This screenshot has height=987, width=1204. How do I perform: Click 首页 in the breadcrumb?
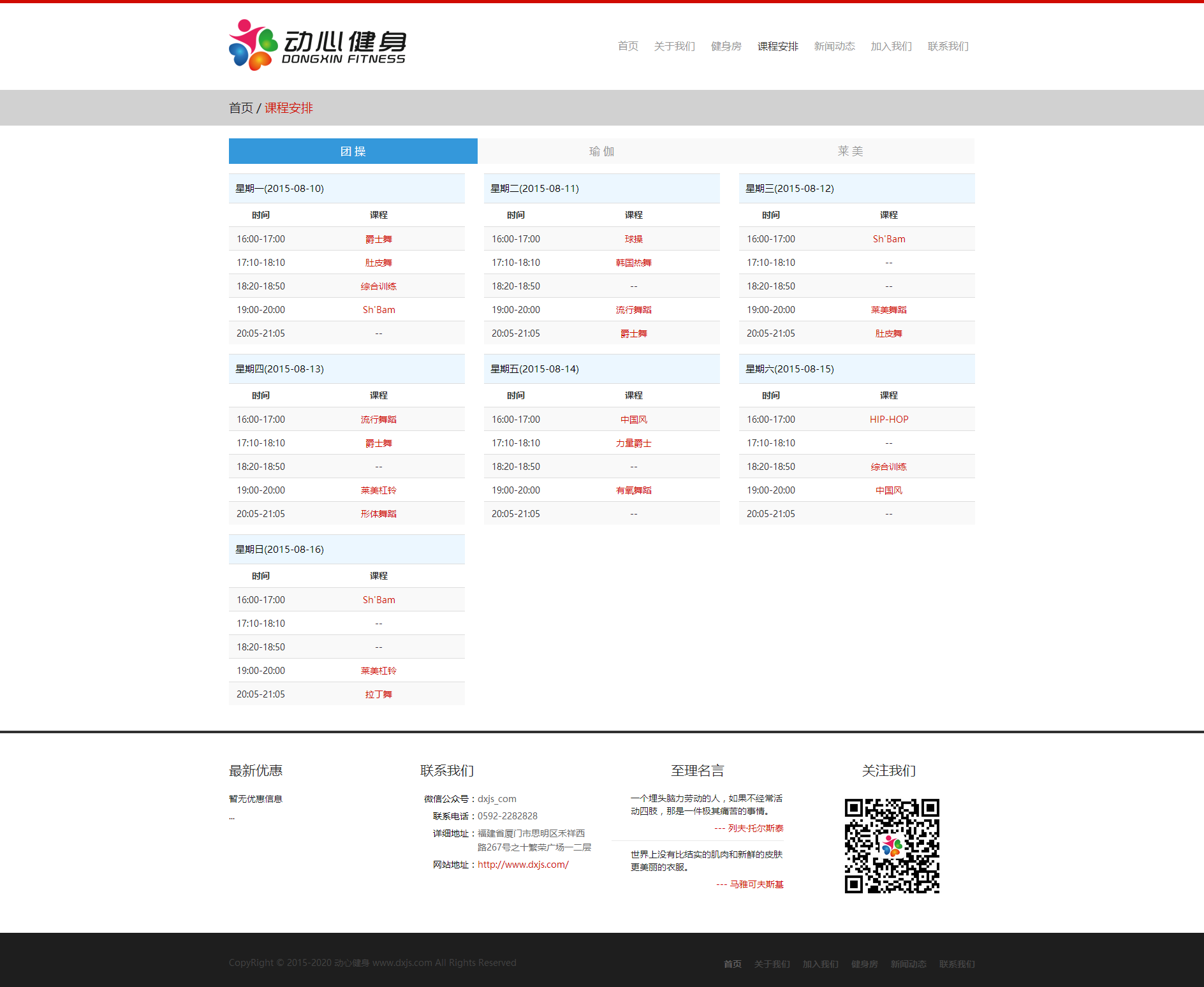240,108
